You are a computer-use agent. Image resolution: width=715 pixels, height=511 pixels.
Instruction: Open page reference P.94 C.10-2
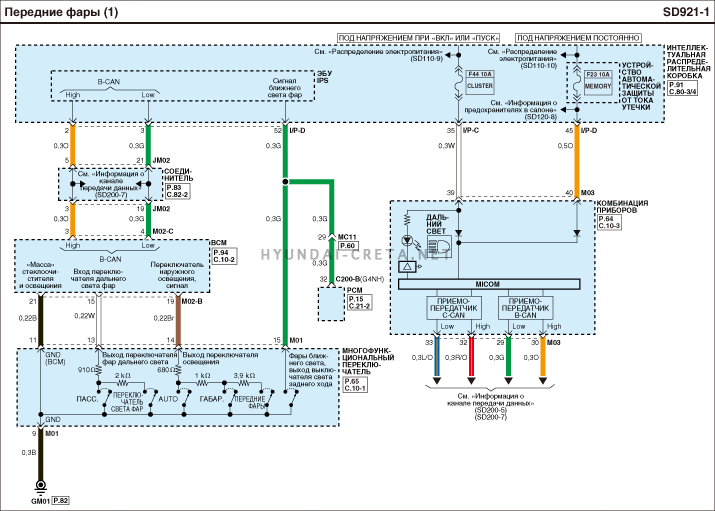pos(224,256)
